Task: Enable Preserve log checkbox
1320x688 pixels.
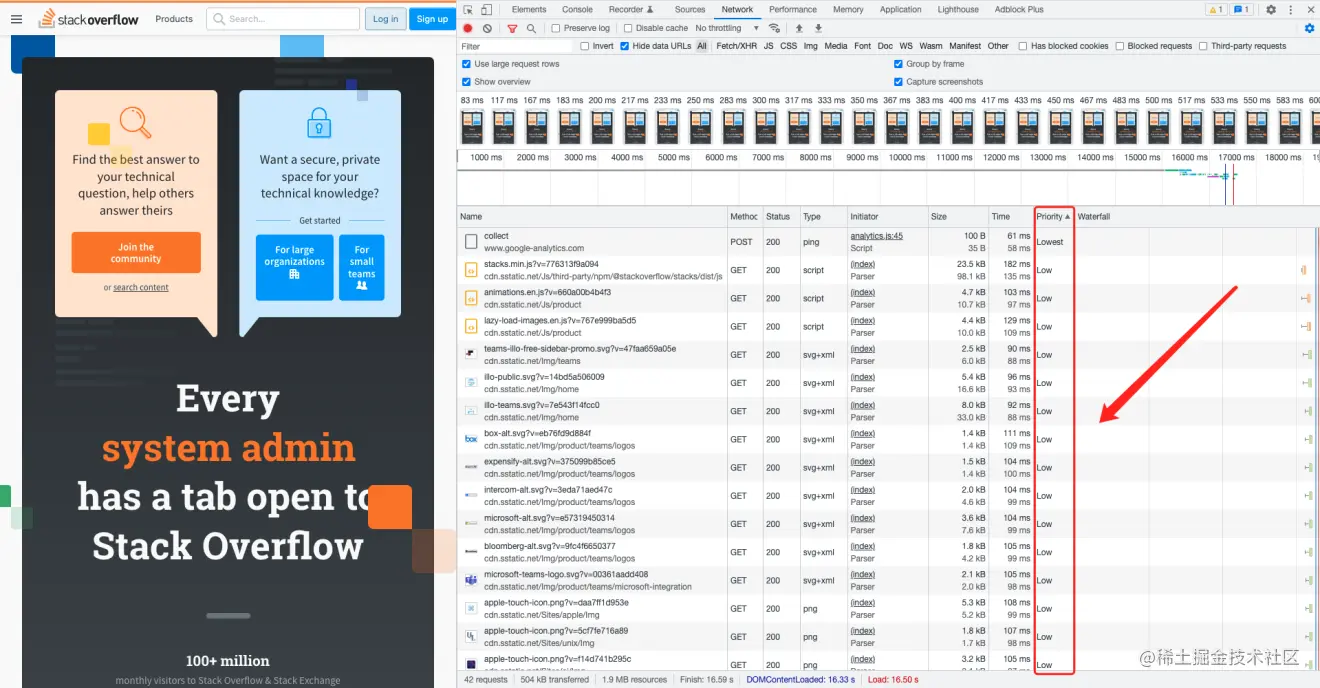Action: [x=556, y=28]
